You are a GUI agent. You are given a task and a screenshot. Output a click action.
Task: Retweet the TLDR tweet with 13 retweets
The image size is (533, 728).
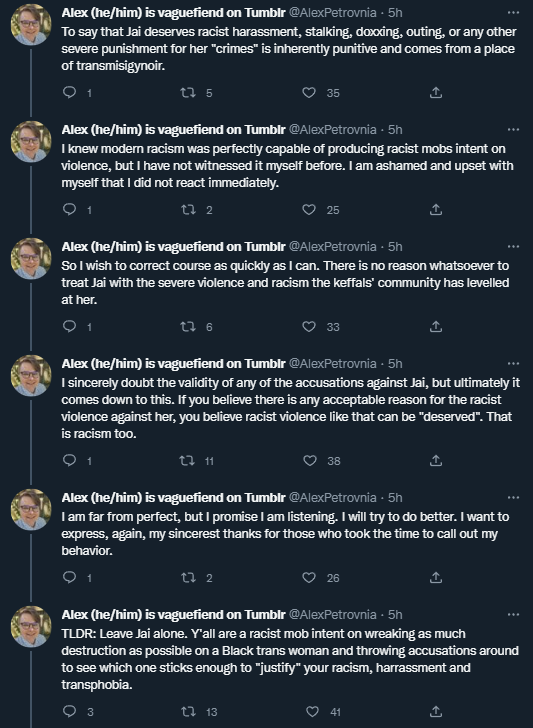[x=188, y=711]
